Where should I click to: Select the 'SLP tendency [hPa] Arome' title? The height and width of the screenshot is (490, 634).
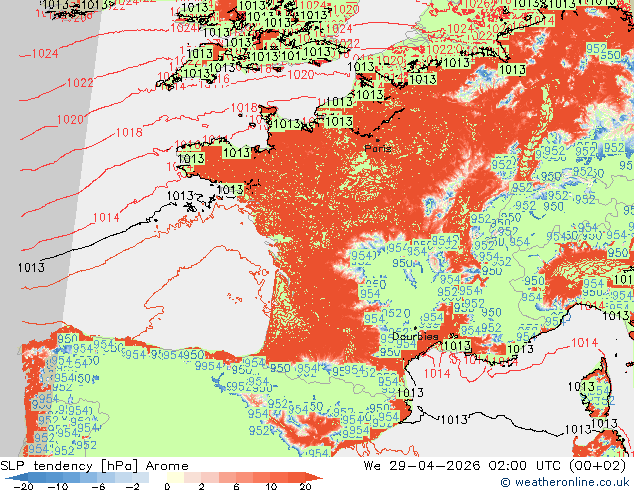click(94, 466)
